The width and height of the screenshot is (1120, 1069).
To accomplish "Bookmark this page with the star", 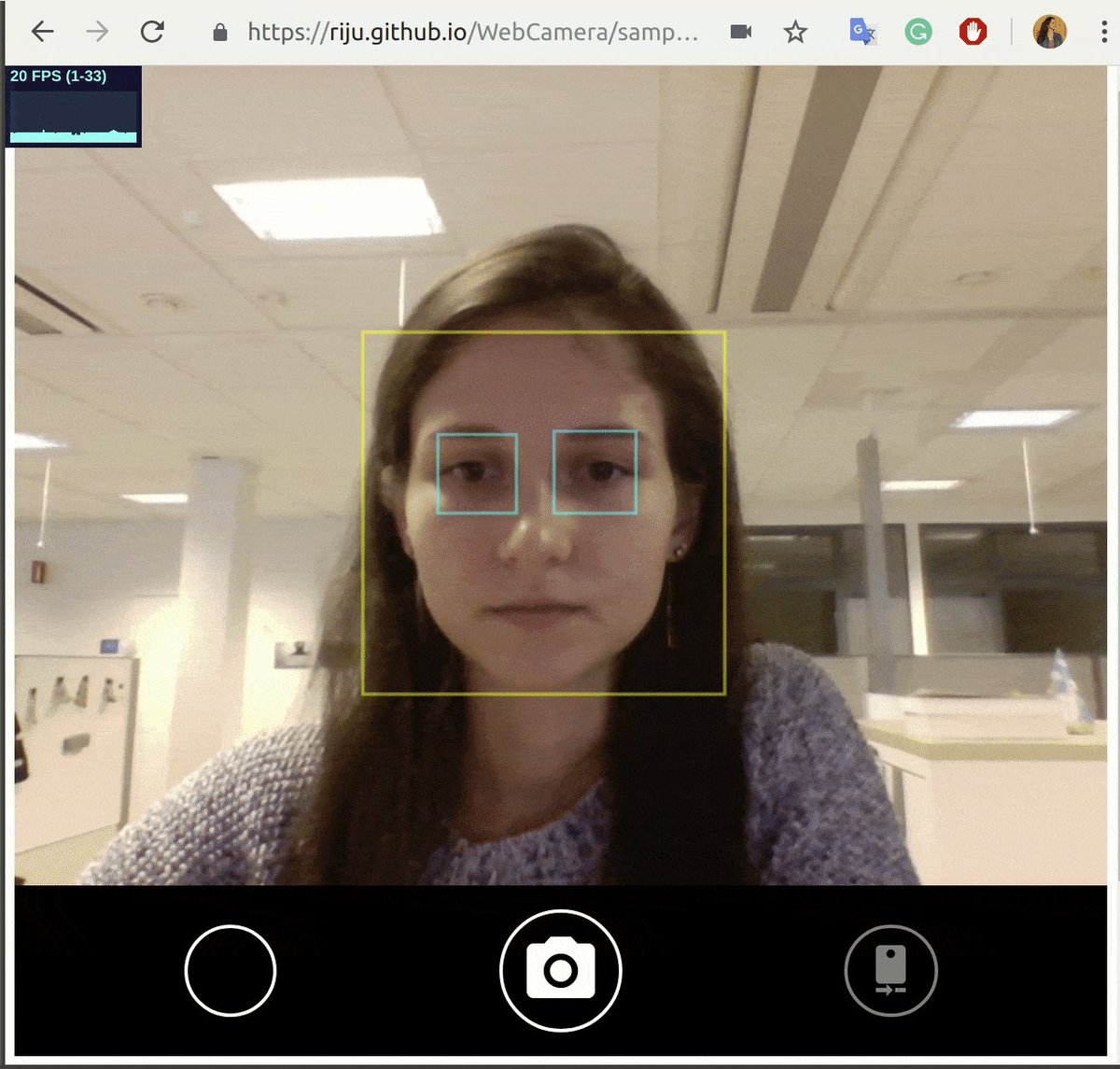I will [x=795, y=33].
